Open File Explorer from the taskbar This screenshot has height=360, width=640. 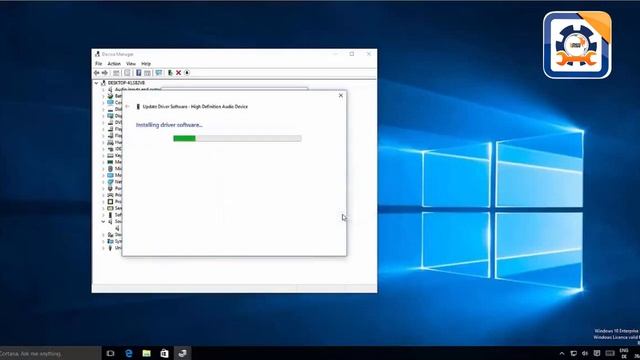pos(147,353)
